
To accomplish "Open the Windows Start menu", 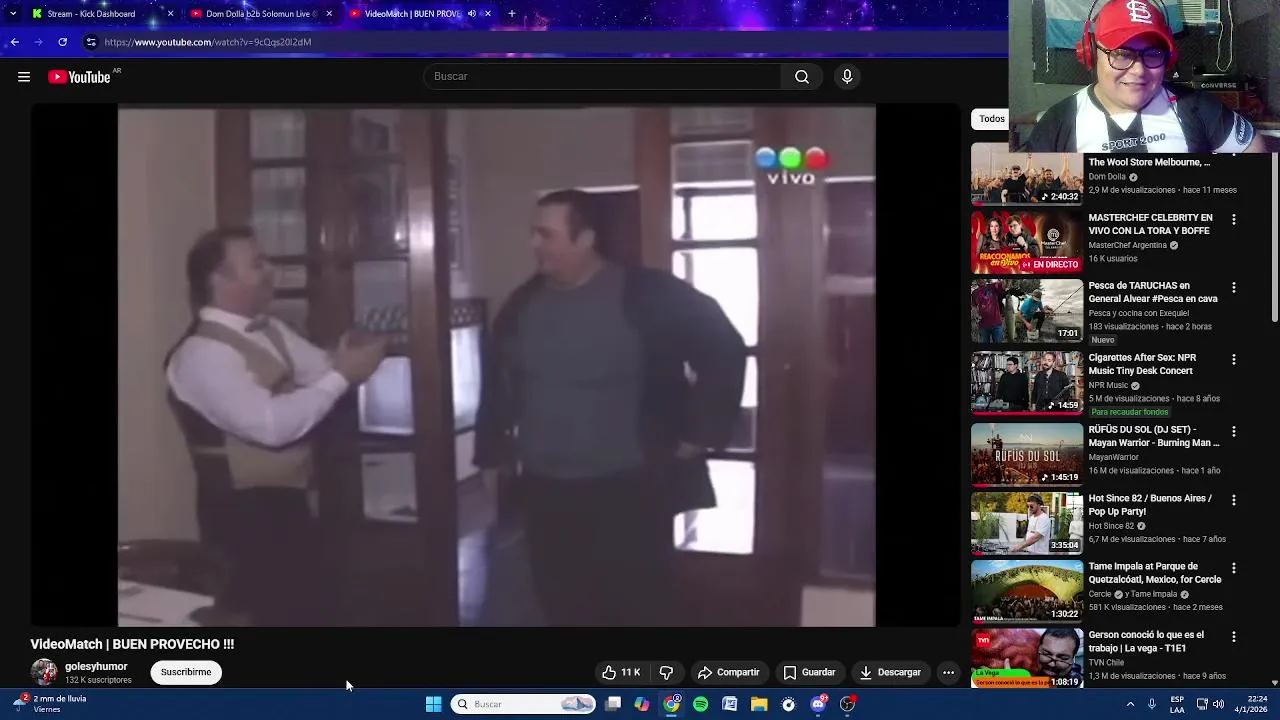I will tap(433, 704).
